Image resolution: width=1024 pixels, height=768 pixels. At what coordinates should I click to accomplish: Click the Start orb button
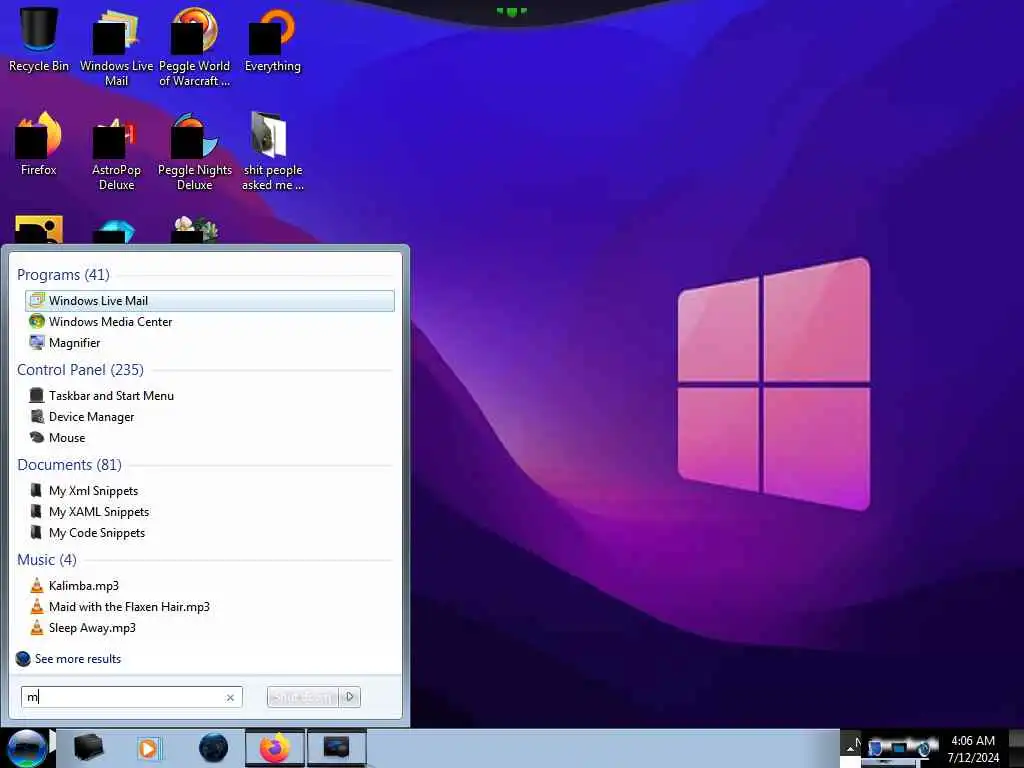coord(27,748)
